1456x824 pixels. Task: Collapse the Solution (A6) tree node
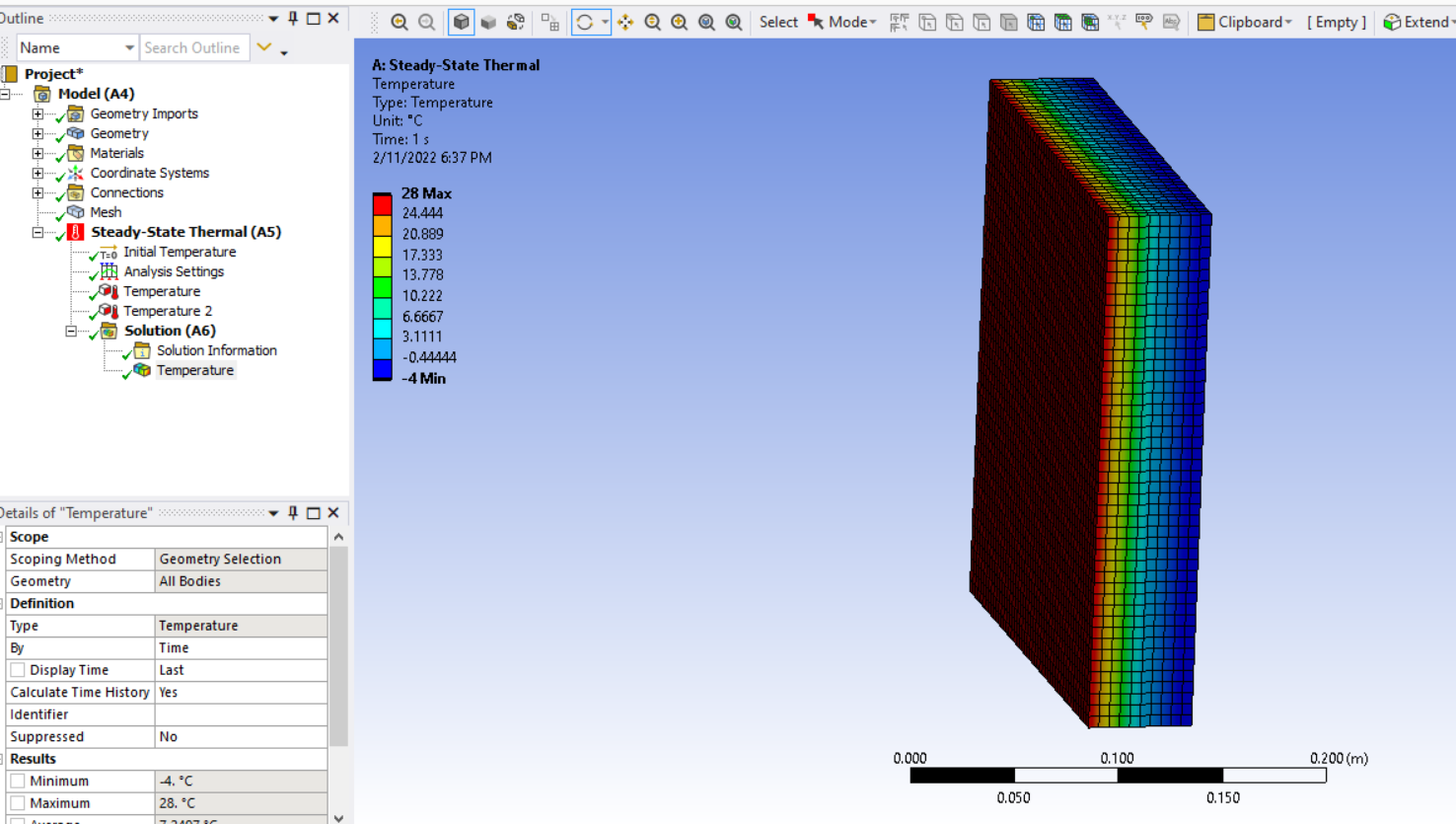pyautogui.click(x=71, y=331)
